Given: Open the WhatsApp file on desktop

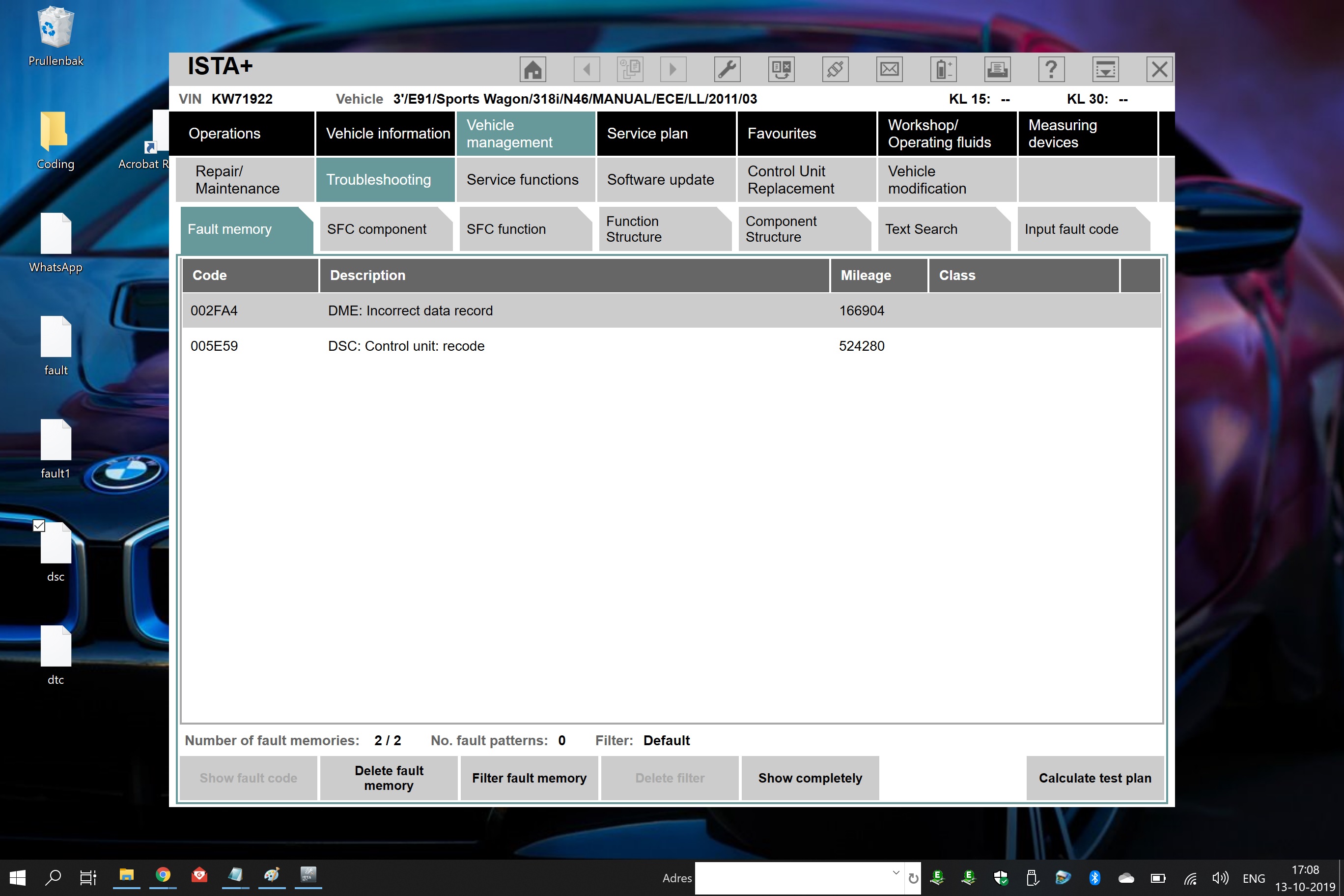Looking at the screenshot, I should pos(56,243).
